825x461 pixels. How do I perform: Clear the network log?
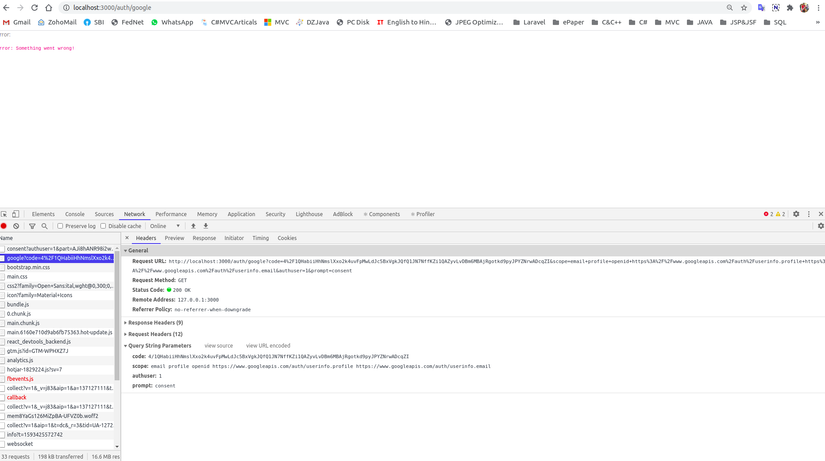click(x=16, y=226)
